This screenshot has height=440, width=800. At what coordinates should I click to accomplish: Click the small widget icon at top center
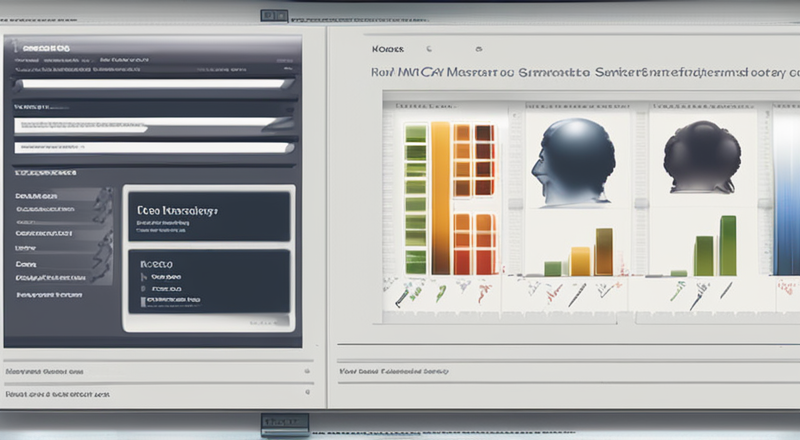272,15
